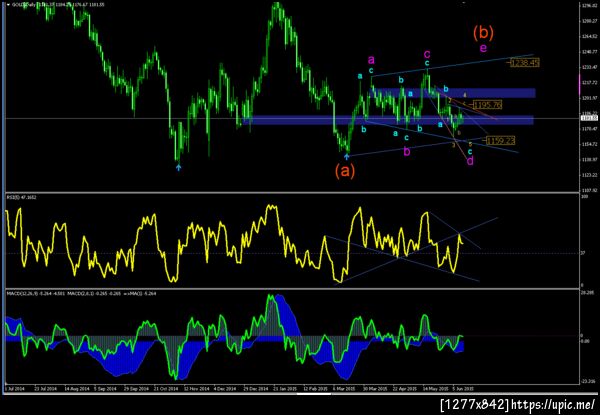
Task: Select the upper blue resistance zone rectangle
Action: click(452, 93)
